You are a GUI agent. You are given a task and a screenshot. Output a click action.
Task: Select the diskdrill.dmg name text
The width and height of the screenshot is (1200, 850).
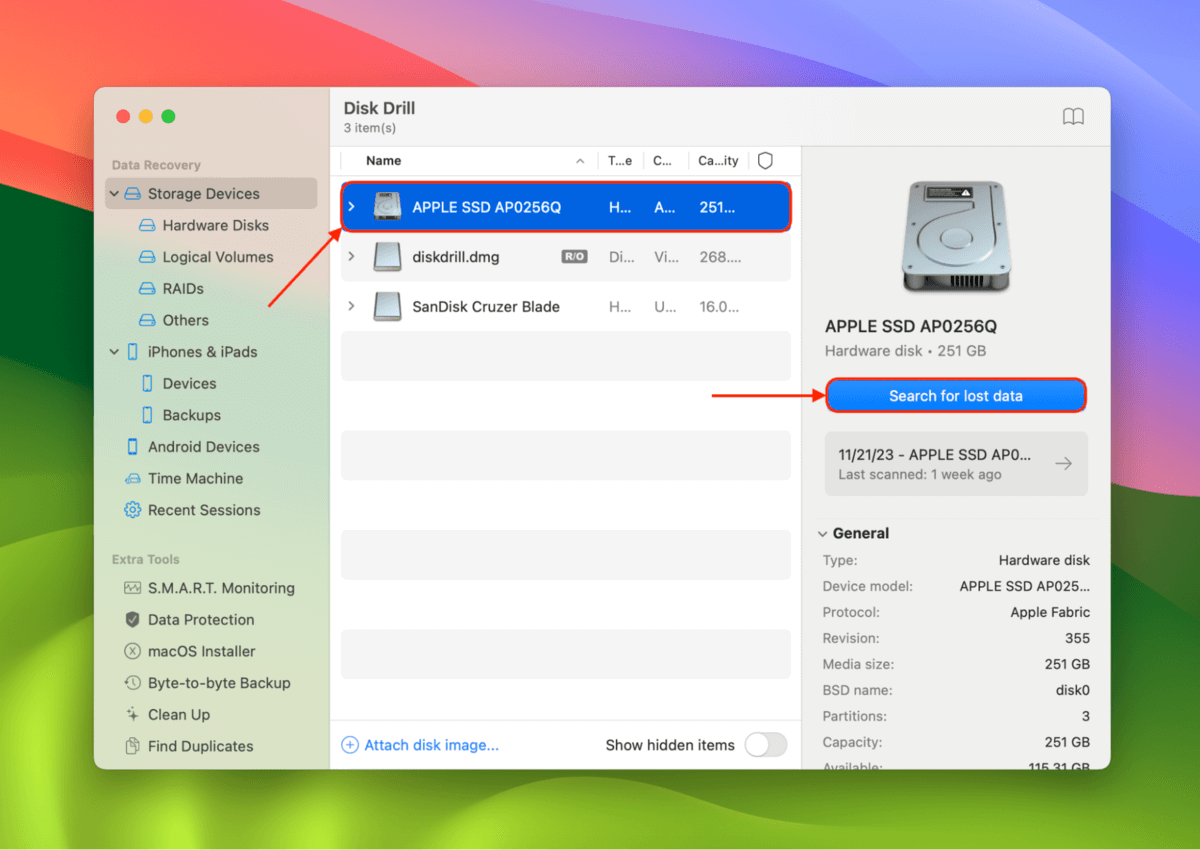456,257
